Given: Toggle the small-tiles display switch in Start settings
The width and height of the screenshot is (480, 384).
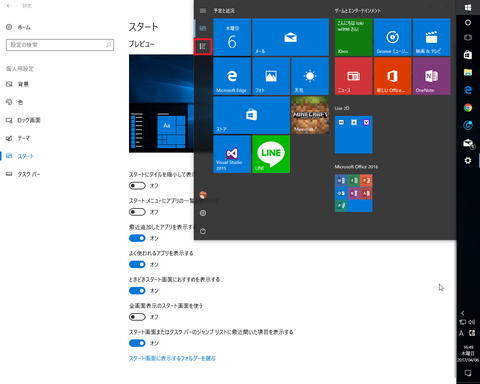Looking at the screenshot, I should (137, 186).
